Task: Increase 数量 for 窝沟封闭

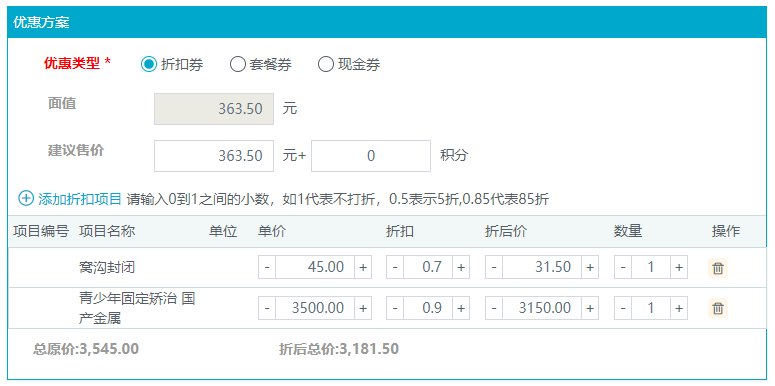Action: [679, 267]
